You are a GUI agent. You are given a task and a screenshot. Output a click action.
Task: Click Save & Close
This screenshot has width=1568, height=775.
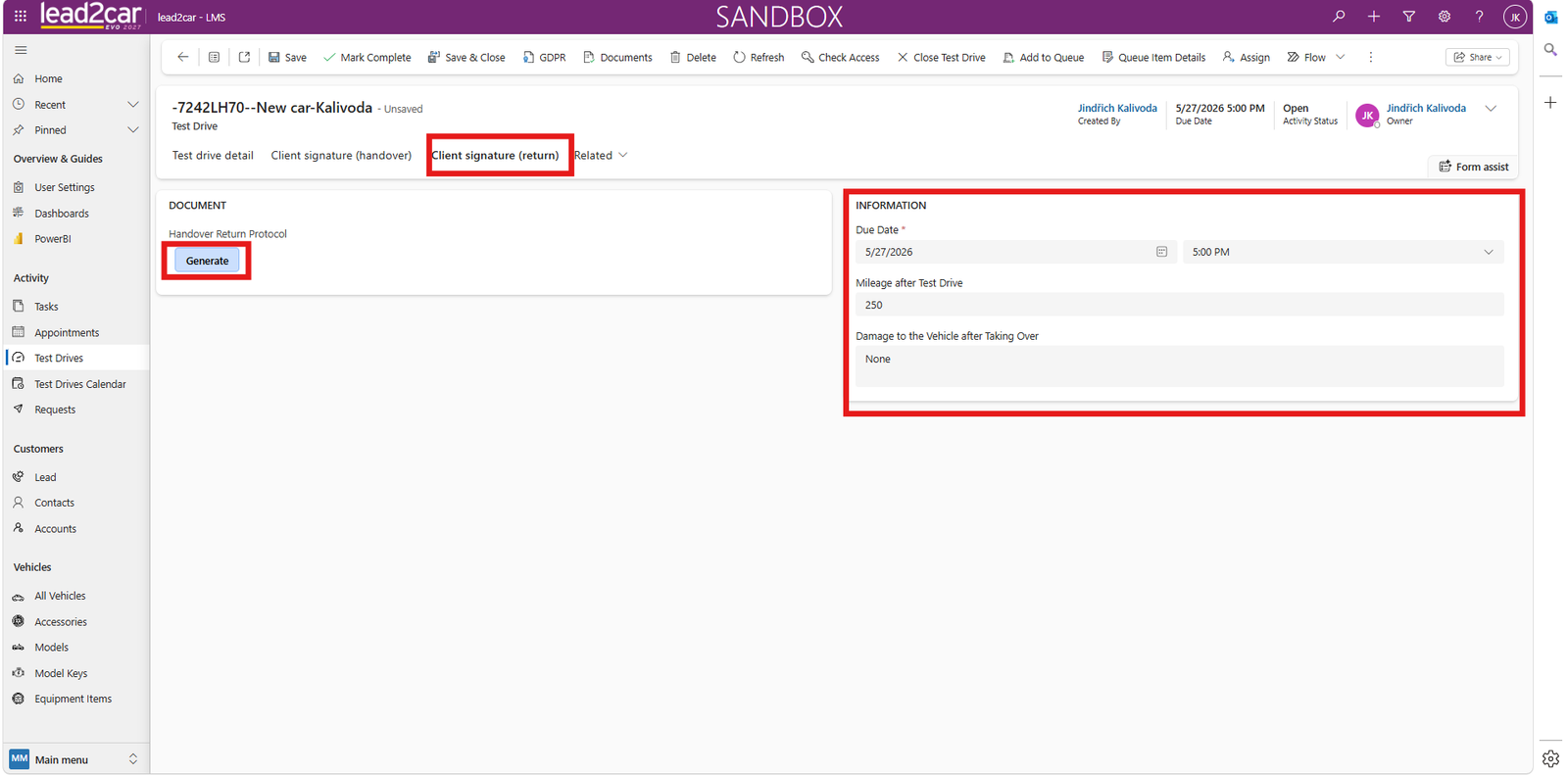point(466,57)
